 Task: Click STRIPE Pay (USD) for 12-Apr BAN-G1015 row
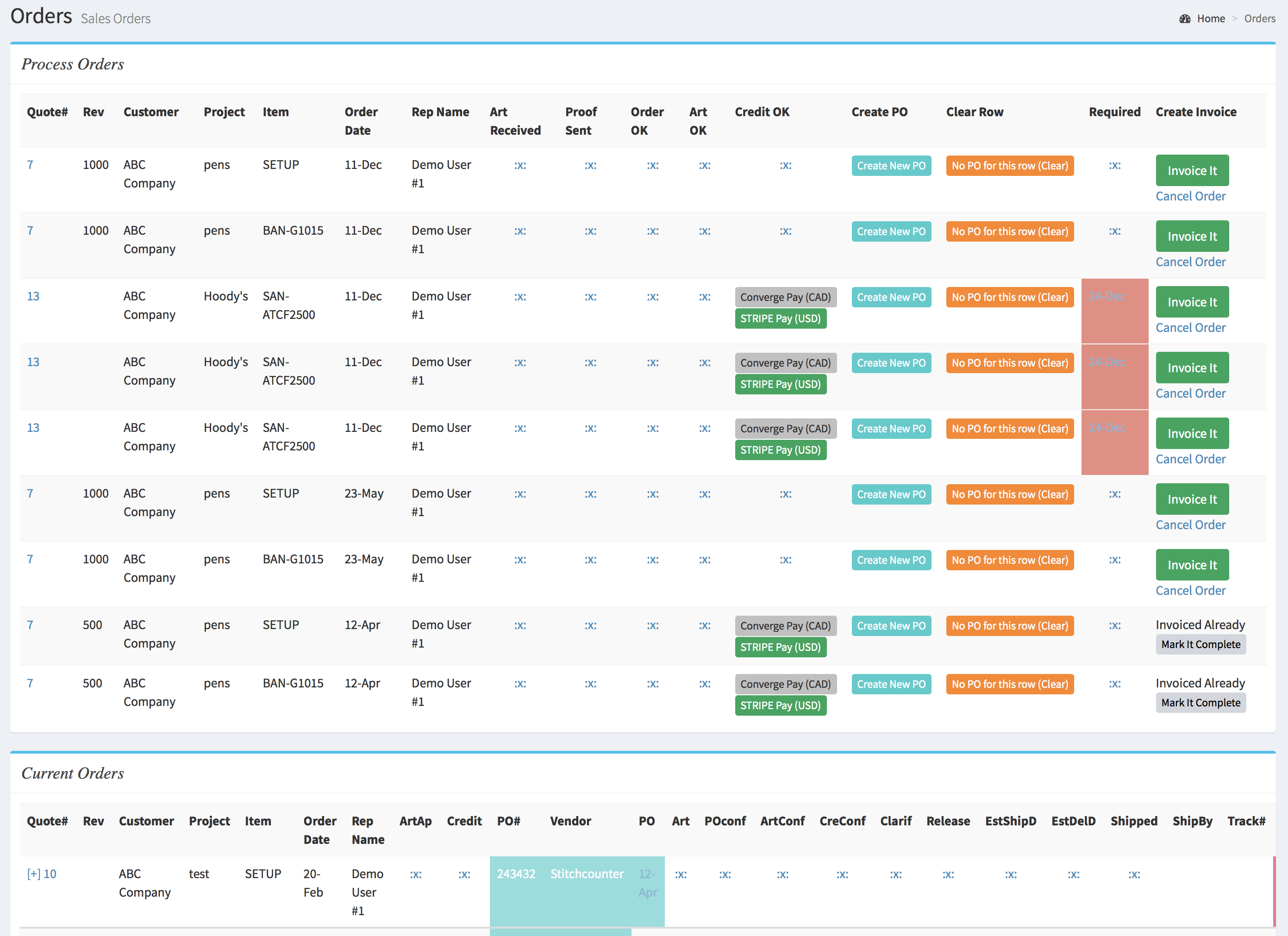[780, 705]
